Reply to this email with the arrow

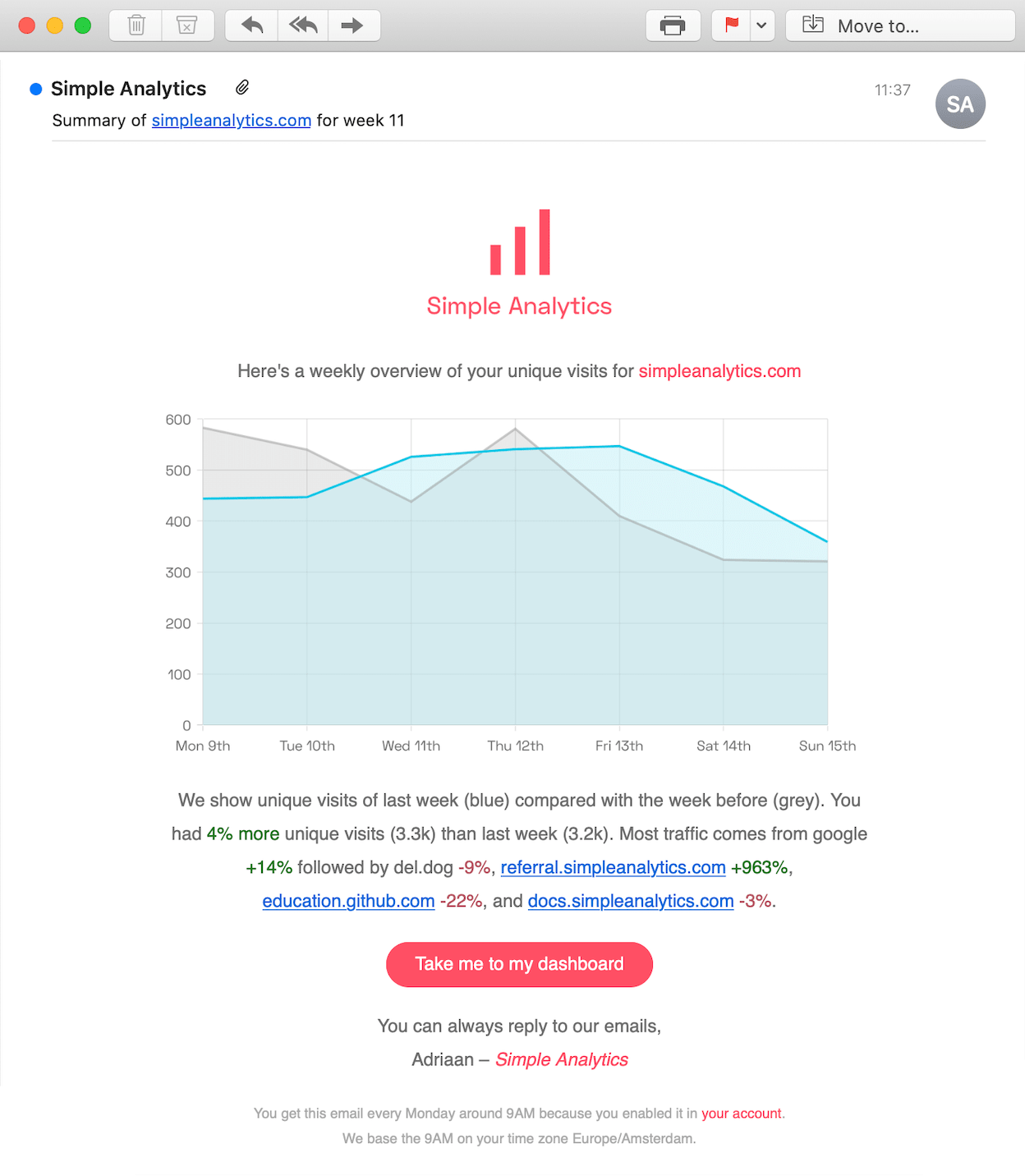[252, 25]
